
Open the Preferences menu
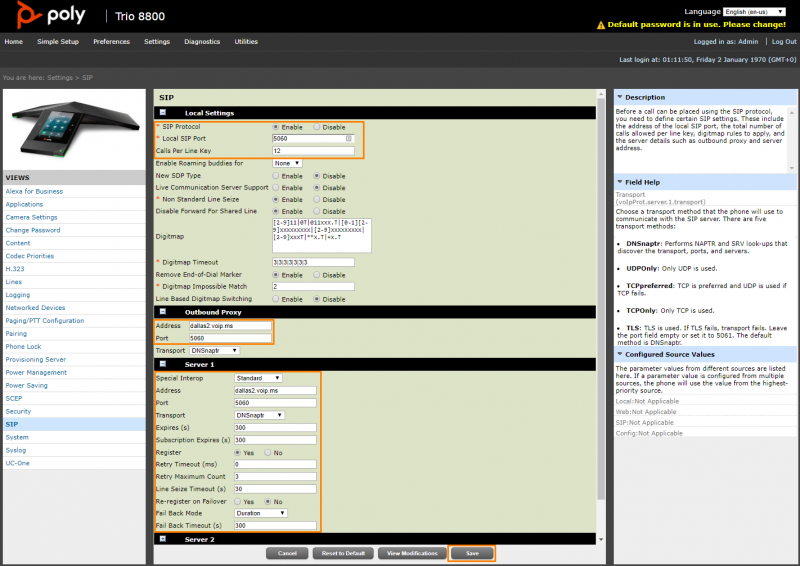[111, 42]
